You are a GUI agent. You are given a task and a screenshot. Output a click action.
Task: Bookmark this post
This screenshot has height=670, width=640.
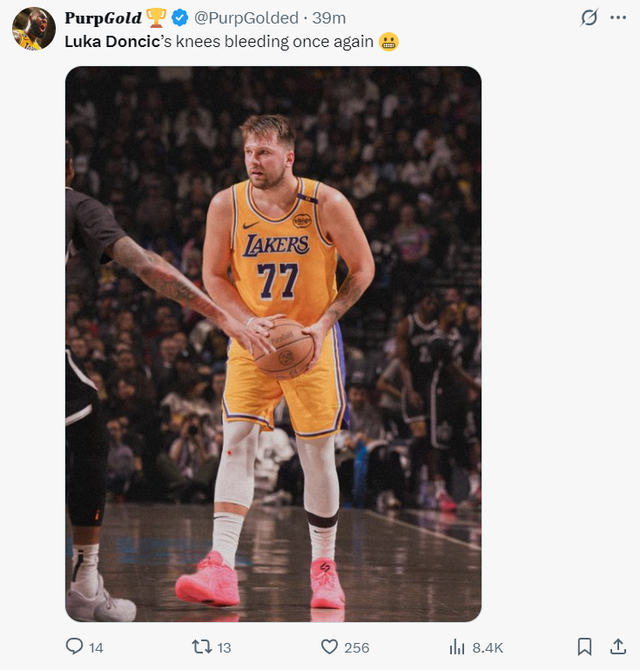[x=585, y=647]
